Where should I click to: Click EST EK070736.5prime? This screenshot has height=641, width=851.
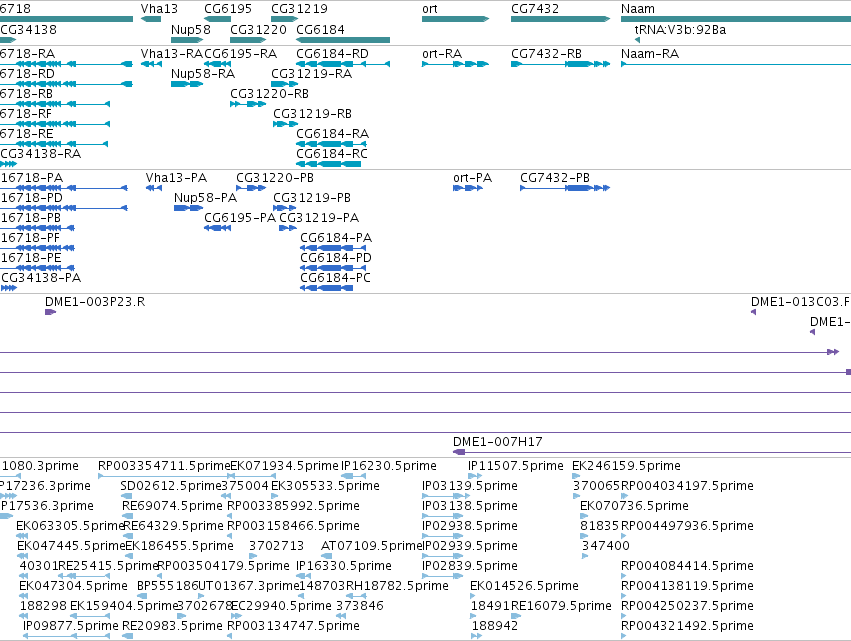[x=585, y=516]
